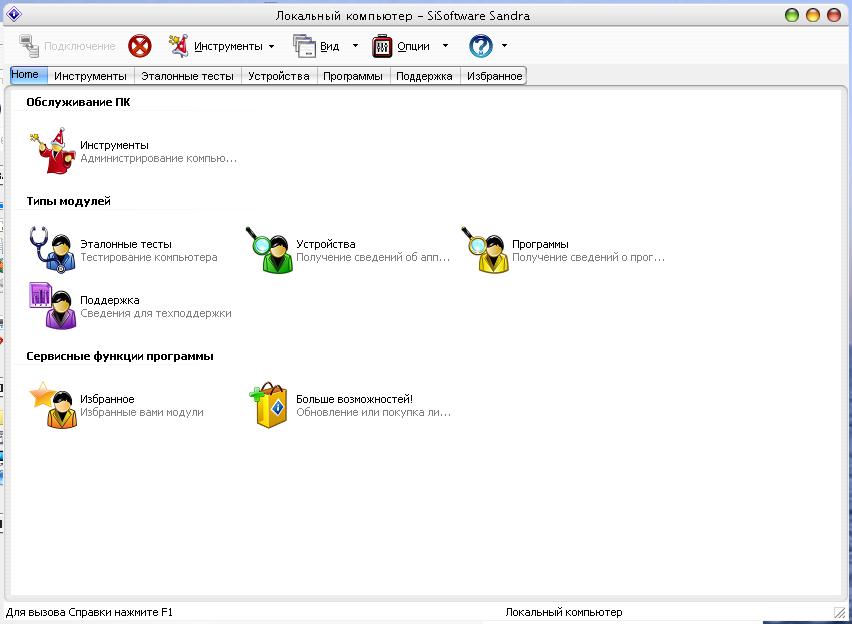Open the Устройства green magnifier icon
Viewport: 852px width, 624px height.
[269, 249]
